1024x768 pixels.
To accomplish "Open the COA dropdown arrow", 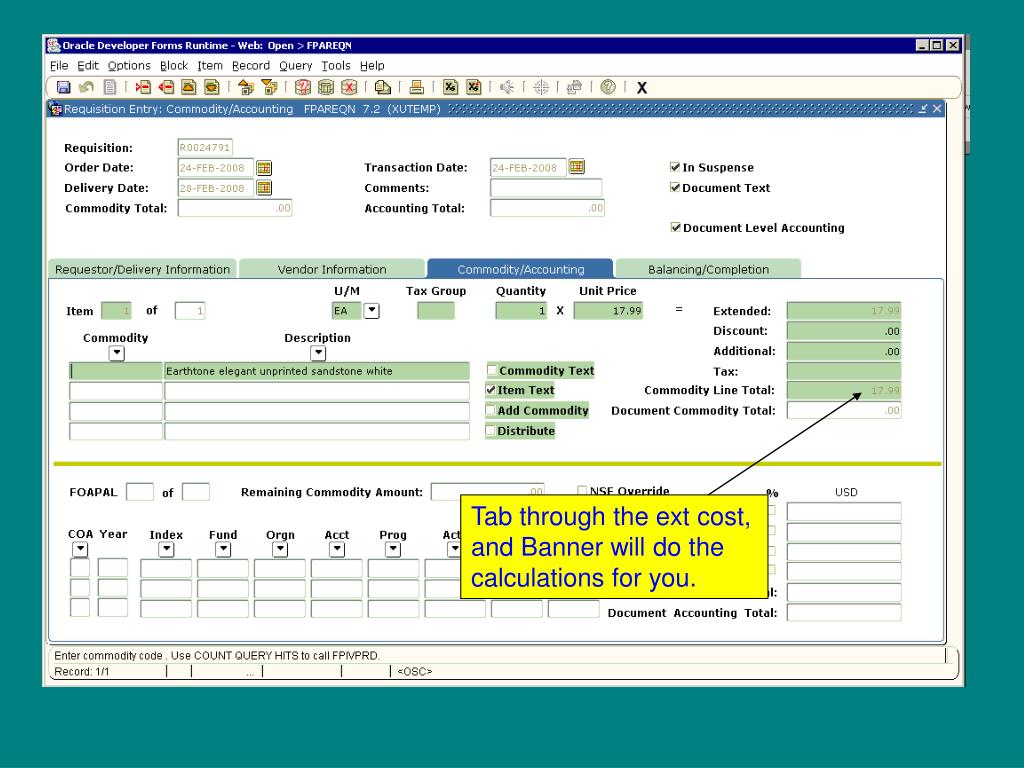I will click(x=80, y=549).
